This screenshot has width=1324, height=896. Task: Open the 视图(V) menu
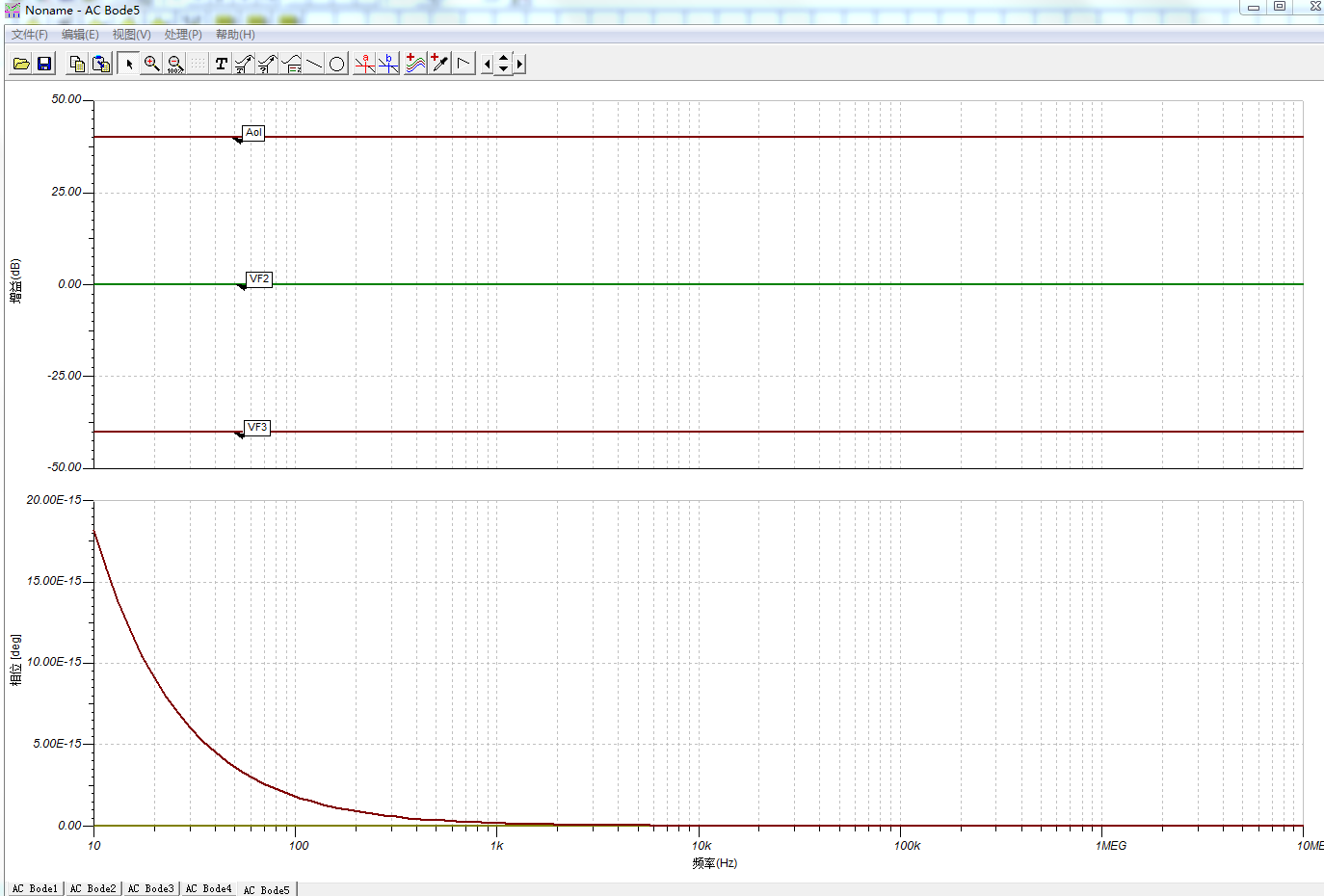click(x=131, y=35)
